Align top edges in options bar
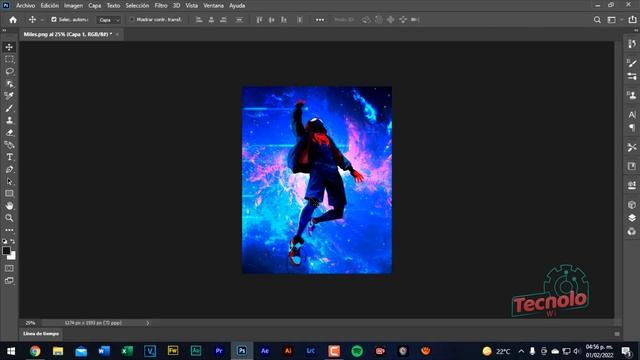The image size is (640, 360). (259, 20)
